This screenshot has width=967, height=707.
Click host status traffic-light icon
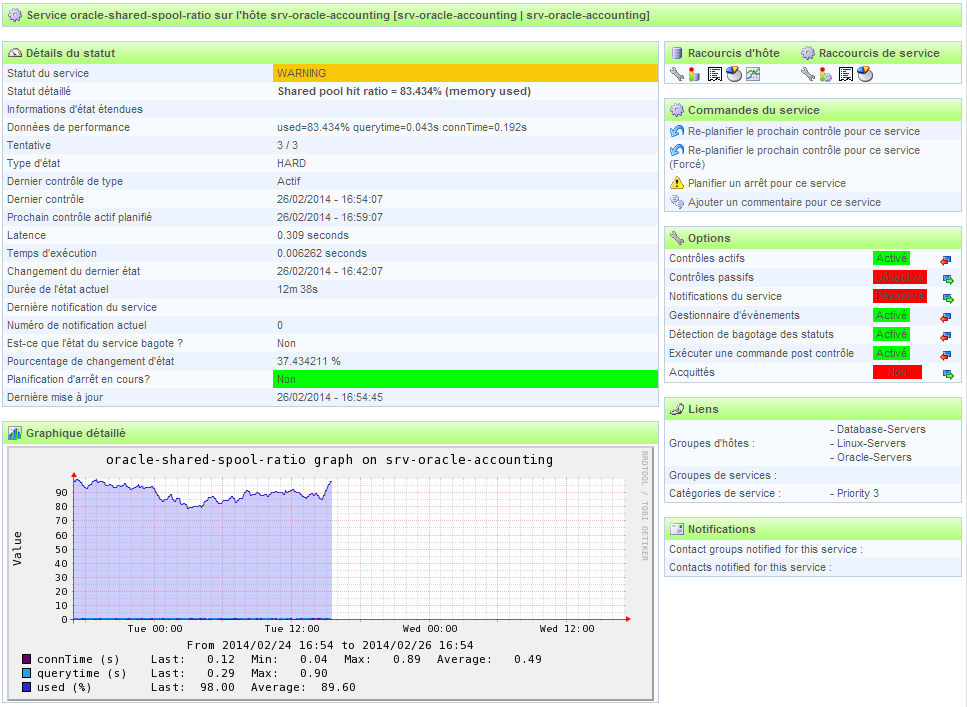pos(694,75)
